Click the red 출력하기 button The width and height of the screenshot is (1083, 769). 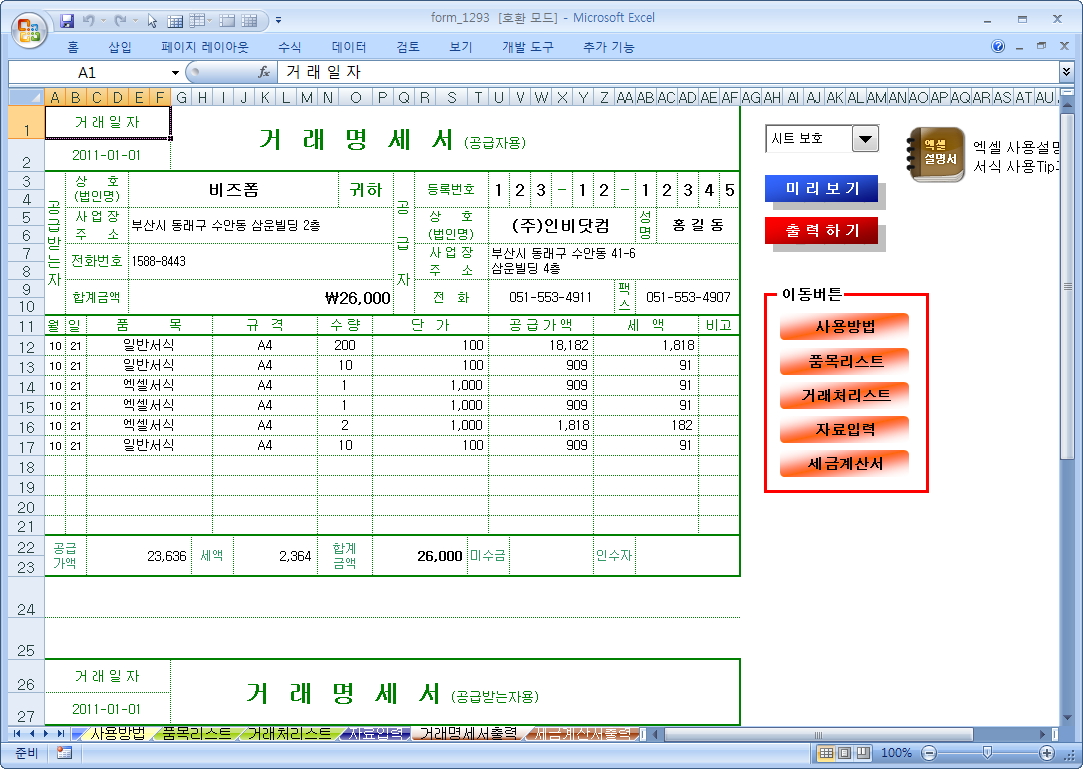click(821, 230)
